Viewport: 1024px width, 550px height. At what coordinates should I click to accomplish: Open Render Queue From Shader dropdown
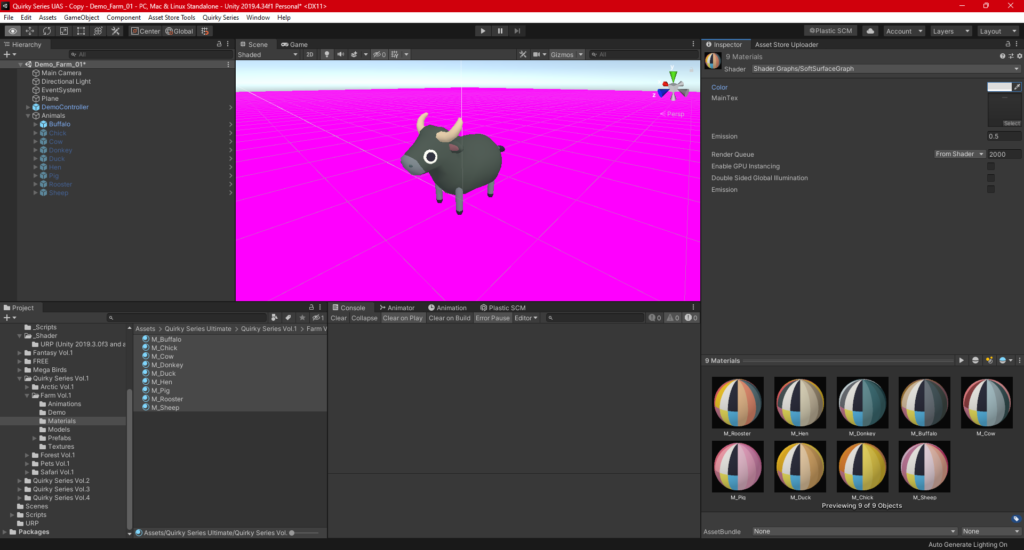(x=959, y=154)
